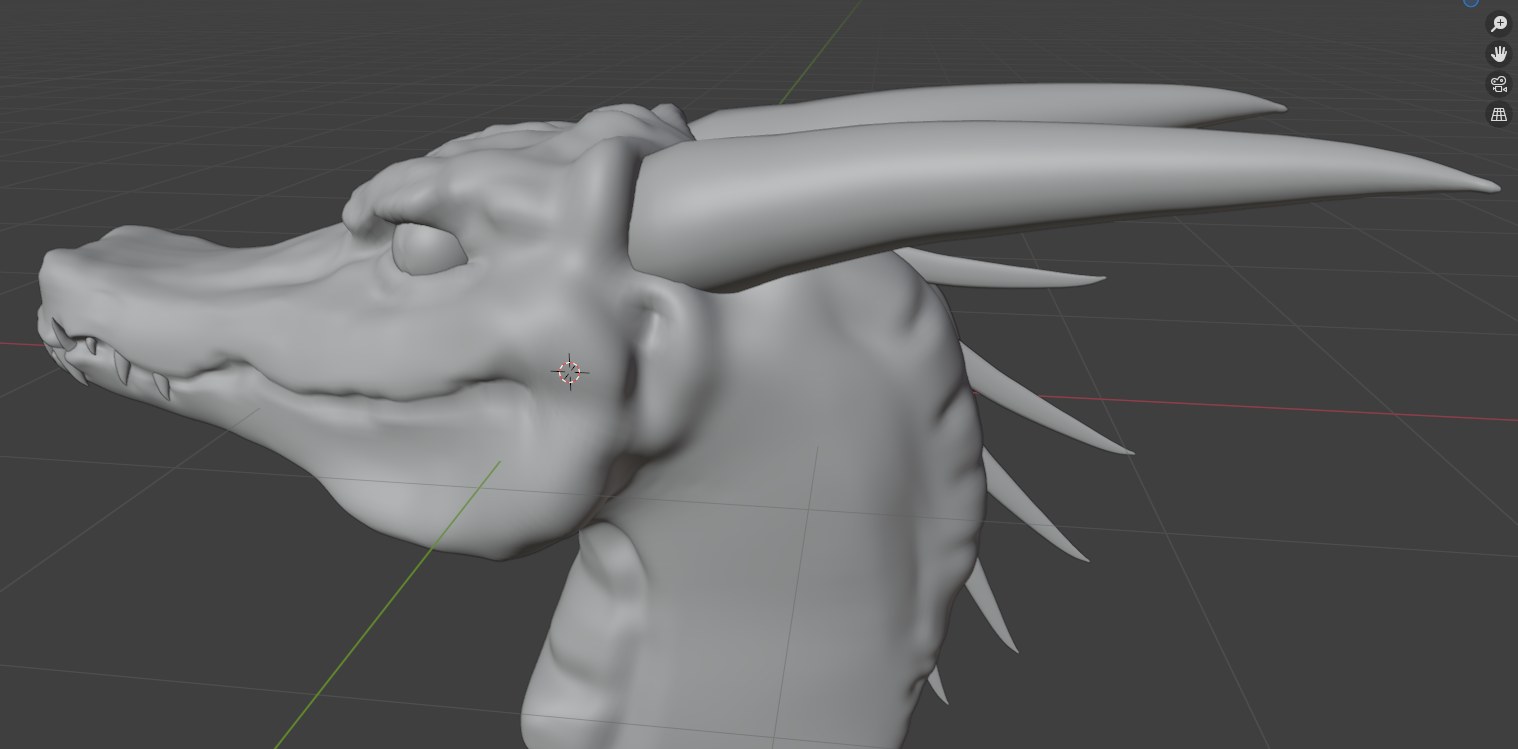Click the lowest small spike on the neck
The height and width of the screenshot is (749, 1518).
point(938,686)
